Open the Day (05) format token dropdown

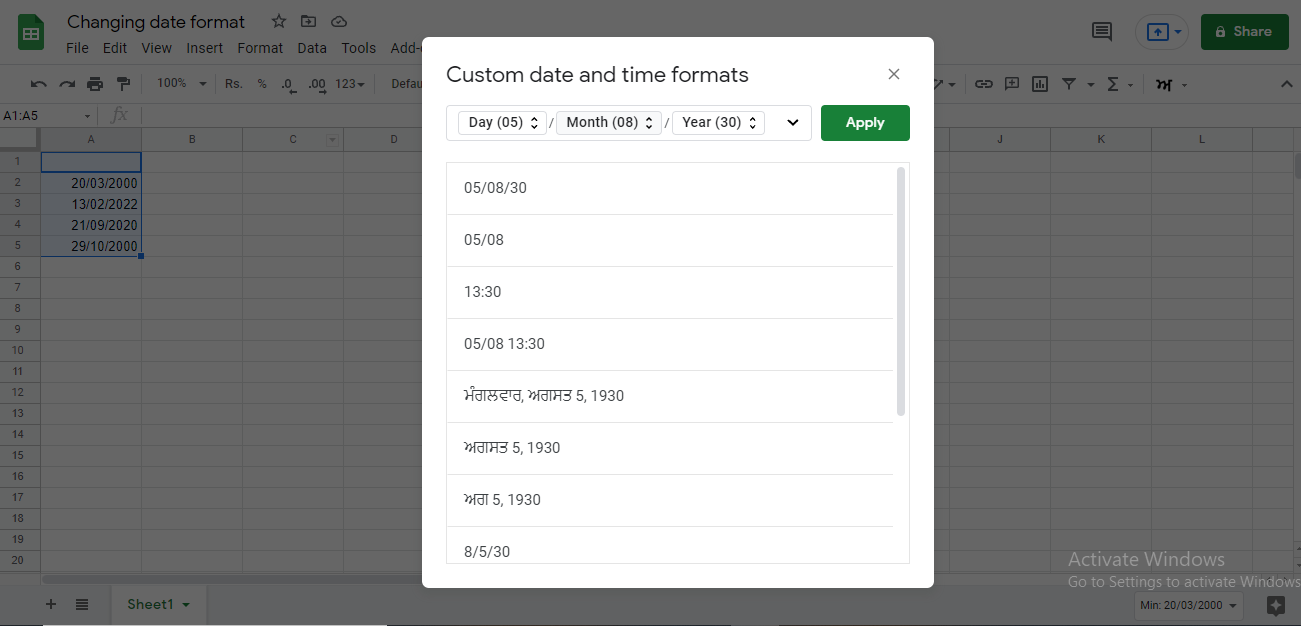[x=503, y=123]
